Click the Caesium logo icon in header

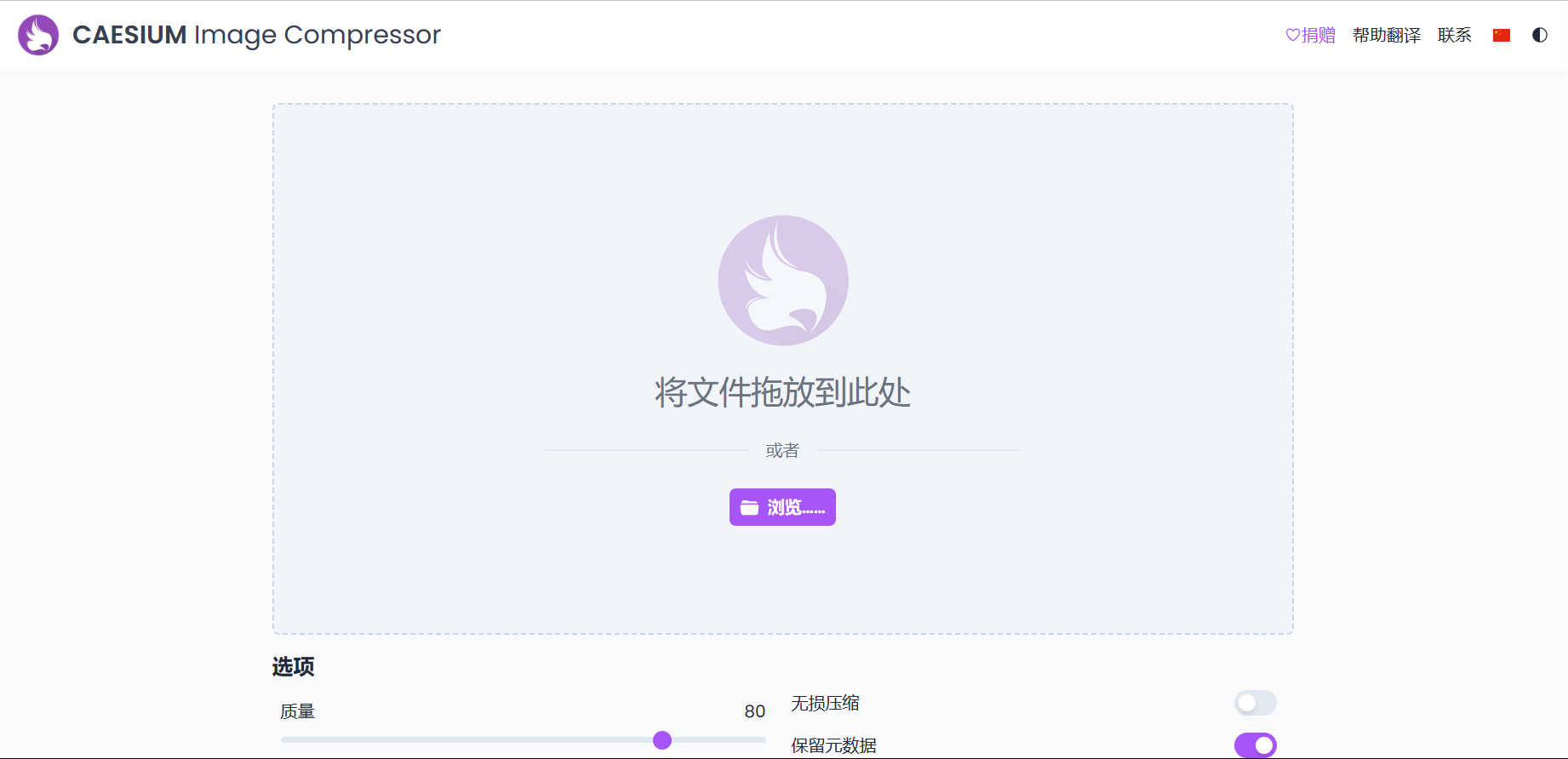38,35
